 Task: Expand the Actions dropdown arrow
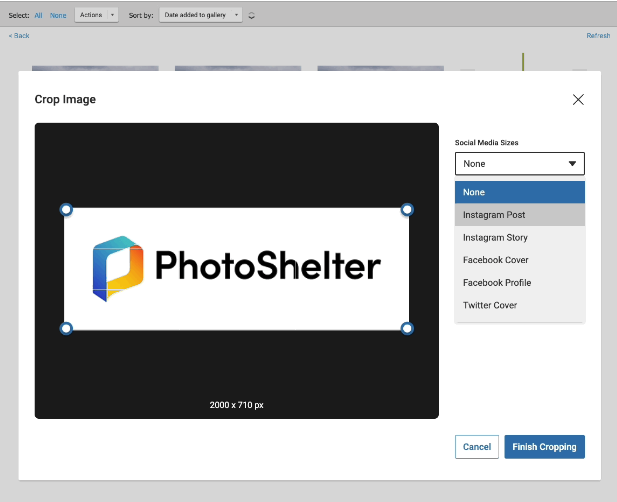click(x=113, y=15)
